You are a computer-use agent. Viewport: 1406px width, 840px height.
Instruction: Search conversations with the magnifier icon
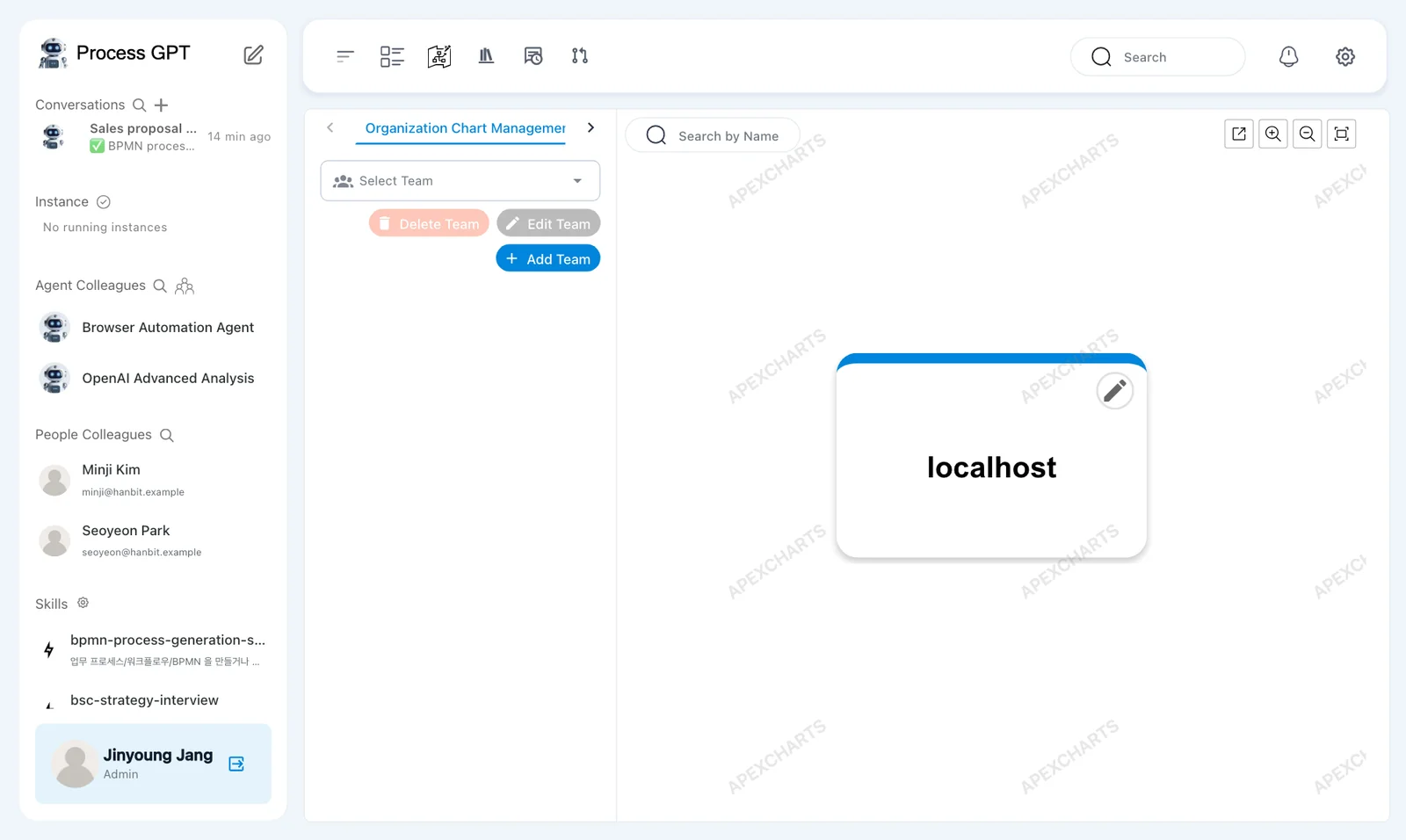139,105
